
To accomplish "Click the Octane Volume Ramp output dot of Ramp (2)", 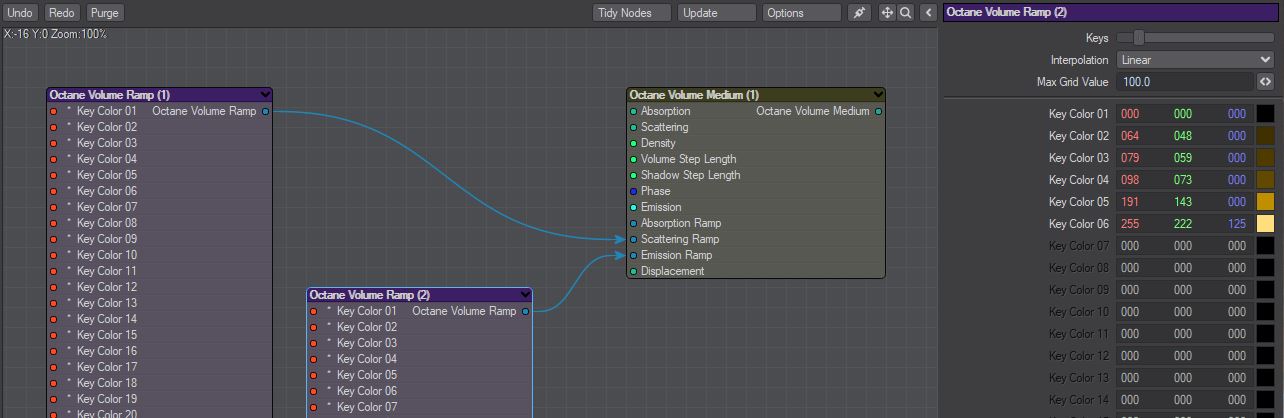I will point(525,311).
